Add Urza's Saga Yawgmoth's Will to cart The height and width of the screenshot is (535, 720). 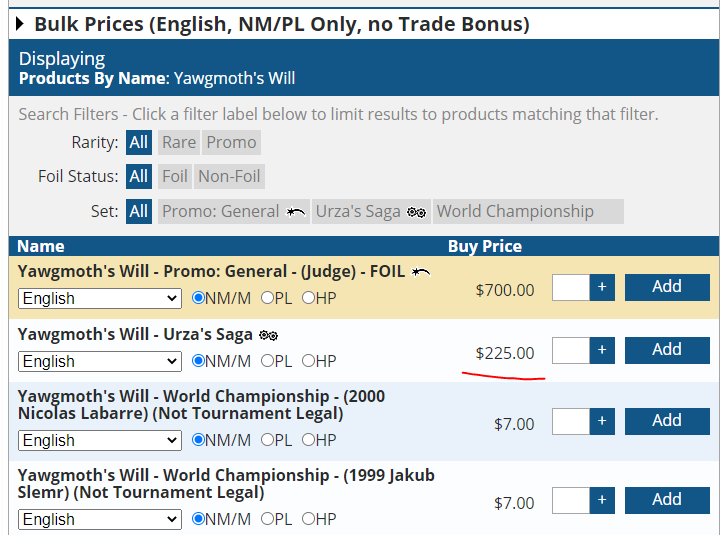click(667, 350)
